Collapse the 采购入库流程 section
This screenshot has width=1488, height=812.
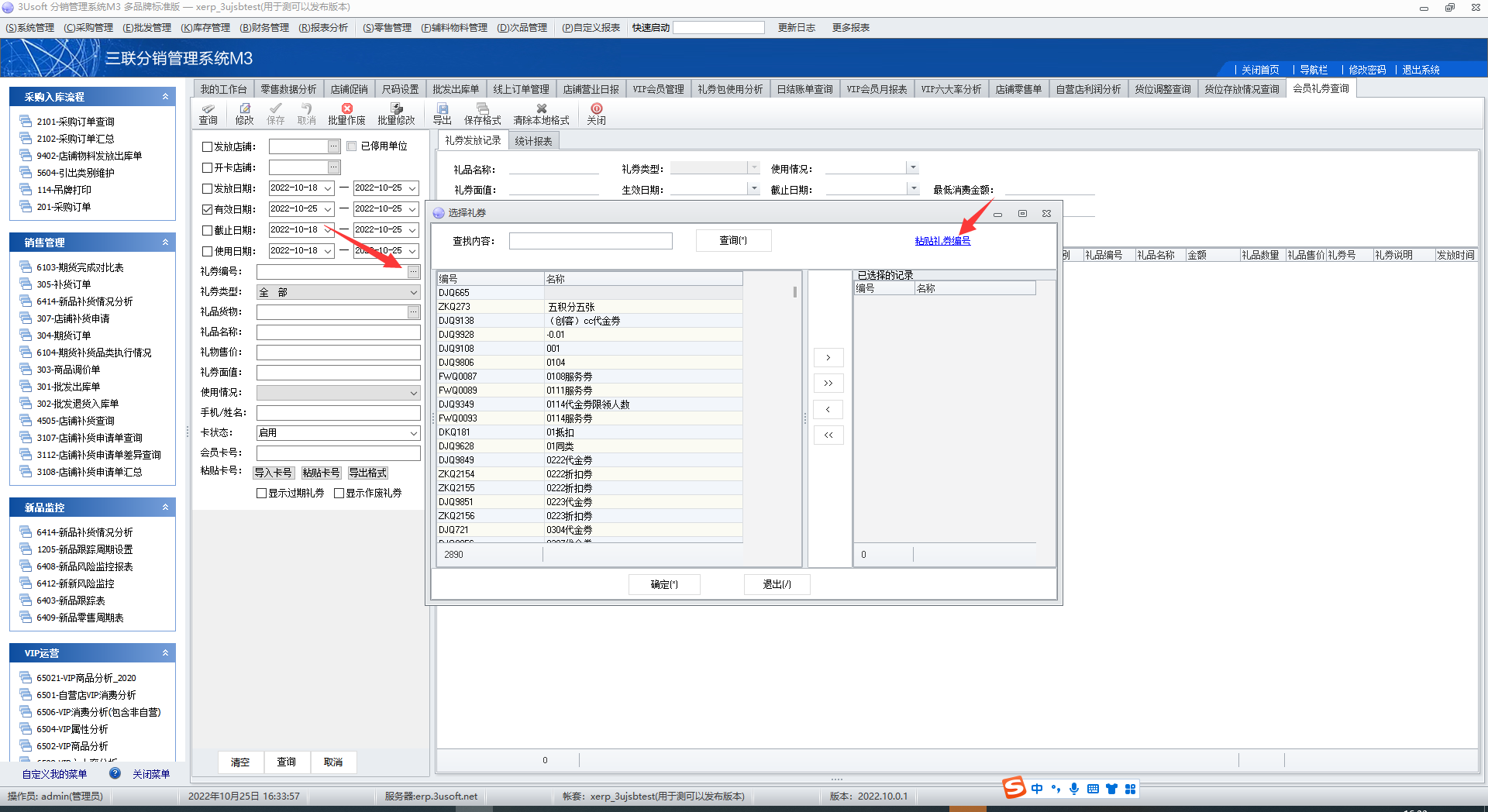(x=165, y=97)
